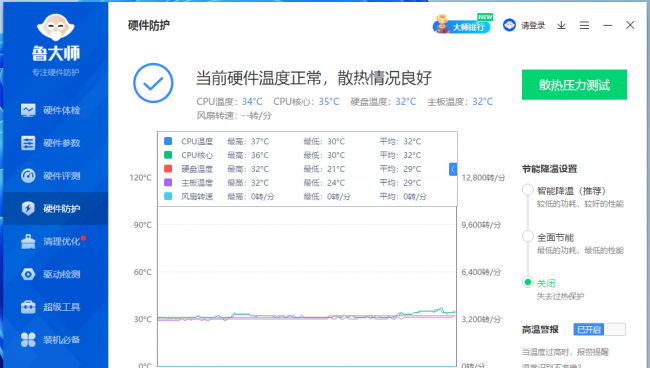Select 全面节能 radio option
The height and width of the screenshot is (368, 650).
527,236
